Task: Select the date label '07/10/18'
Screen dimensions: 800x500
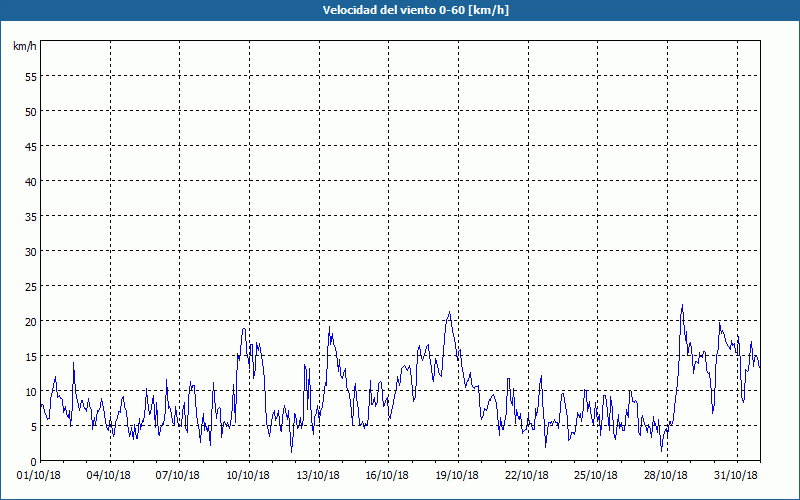Action: tap(178, 476)
